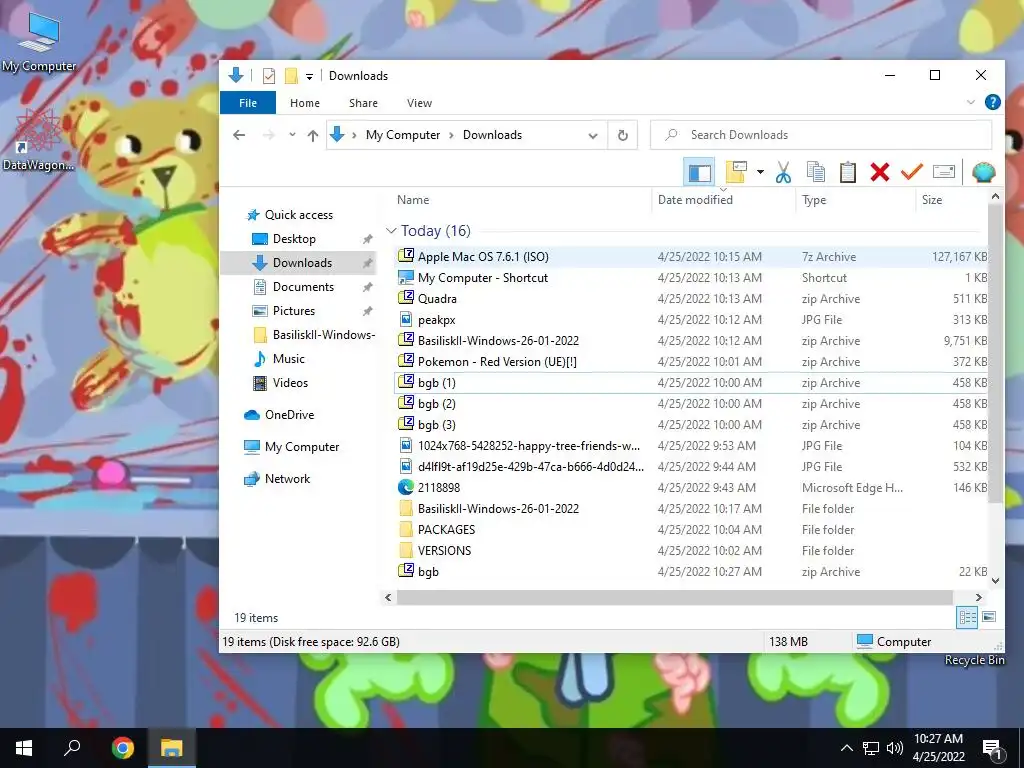The height and width of the screenshot is (768, 1024).
Task: Select the VERSIONS folder
Action: point(691,551)
